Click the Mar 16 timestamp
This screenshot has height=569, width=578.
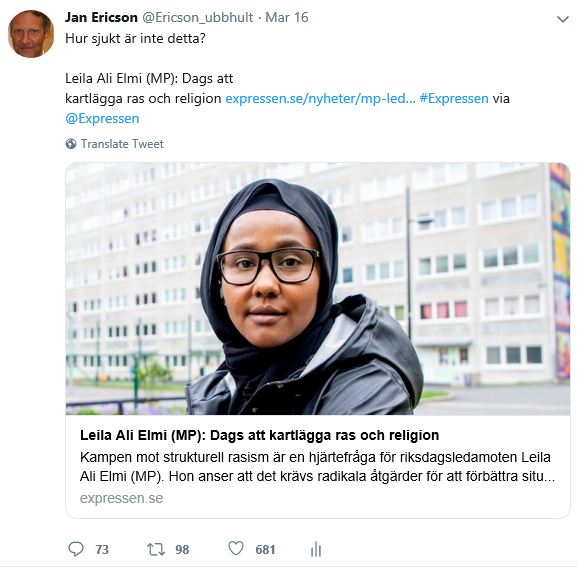(287, 17)
